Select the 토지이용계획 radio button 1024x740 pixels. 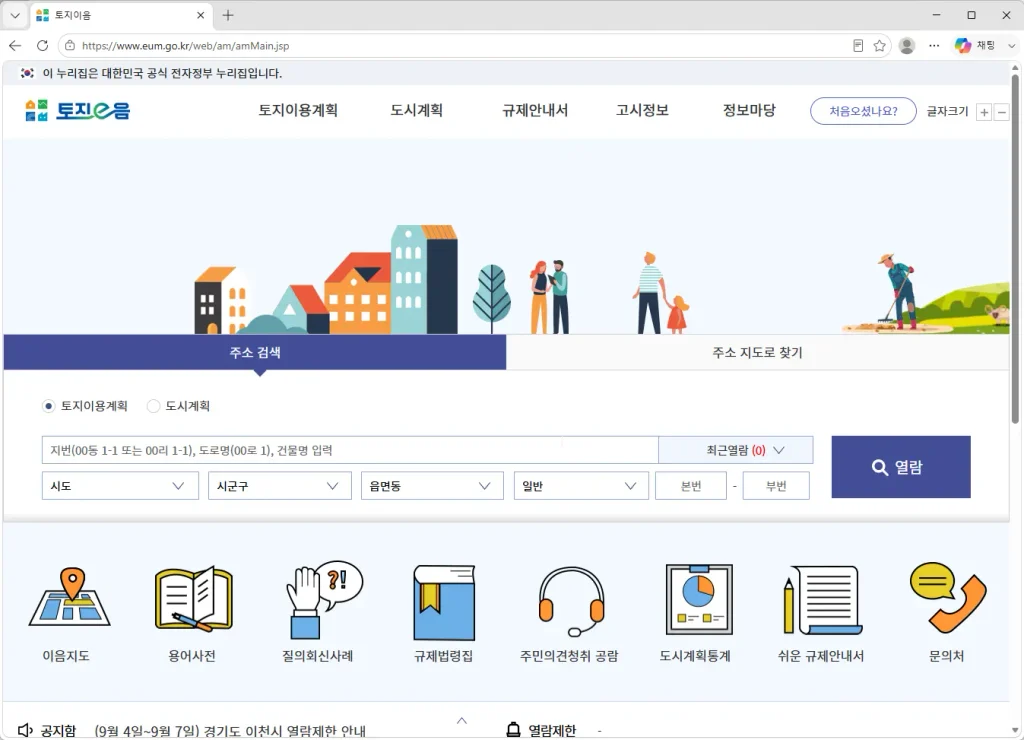click(48, 406)
